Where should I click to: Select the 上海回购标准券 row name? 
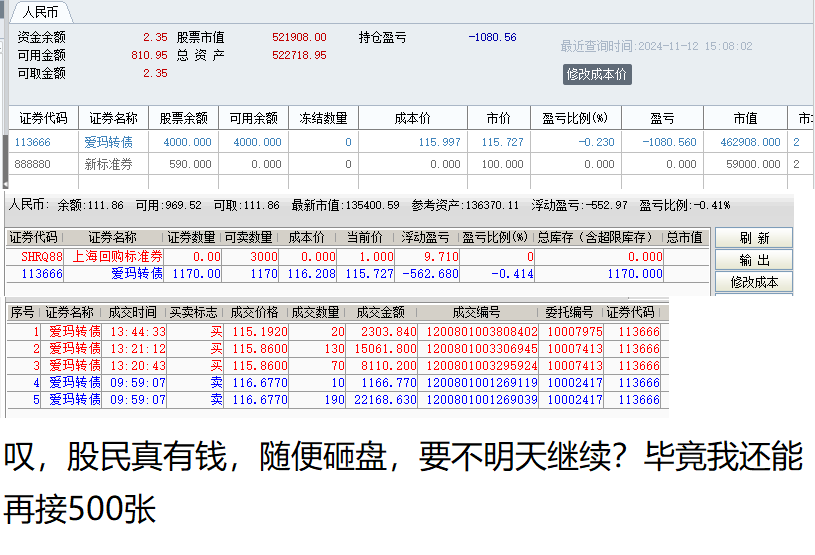[x=117, y=257]
